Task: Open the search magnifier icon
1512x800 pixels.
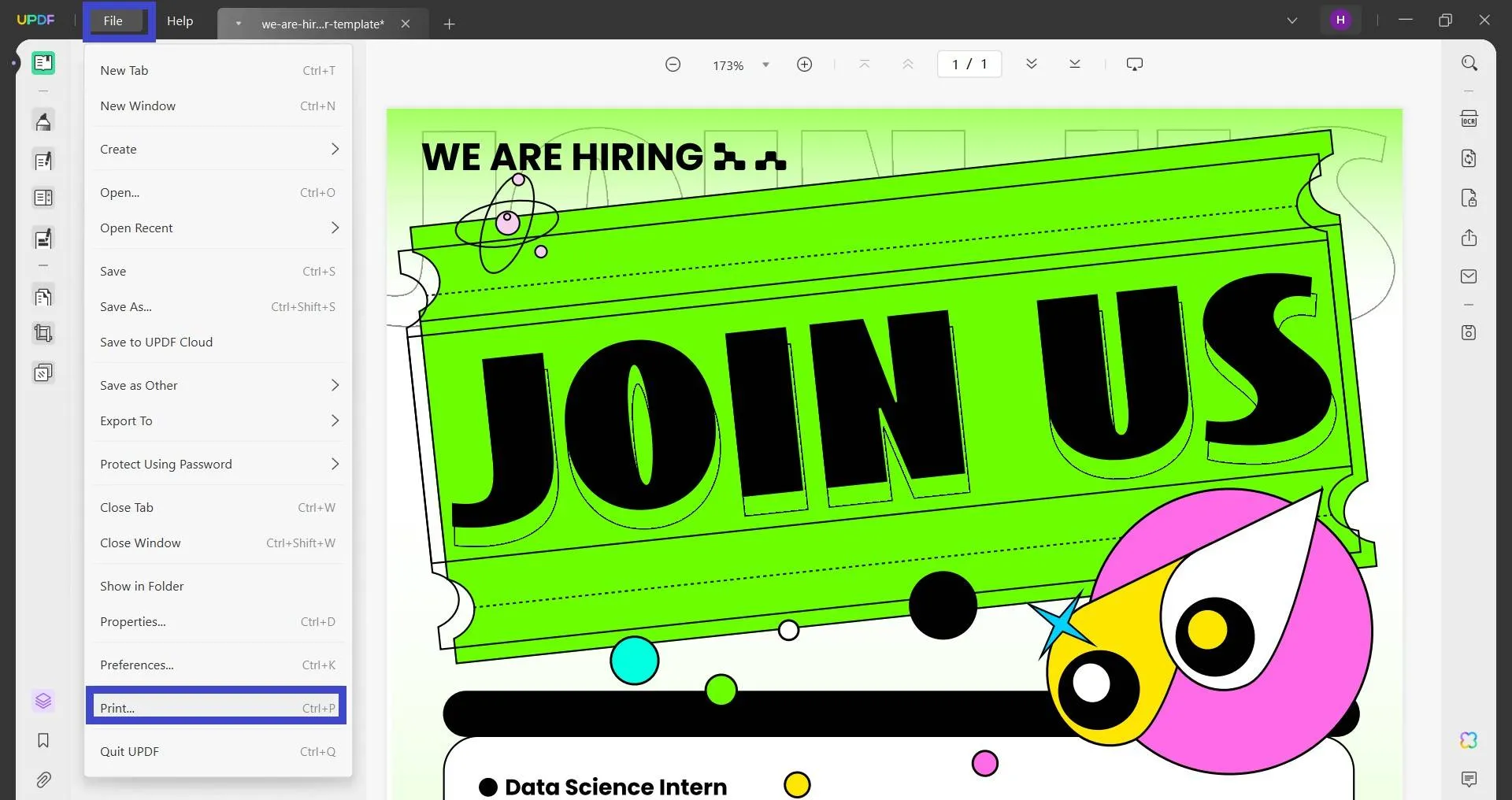Action: [x=1469, y=63]
